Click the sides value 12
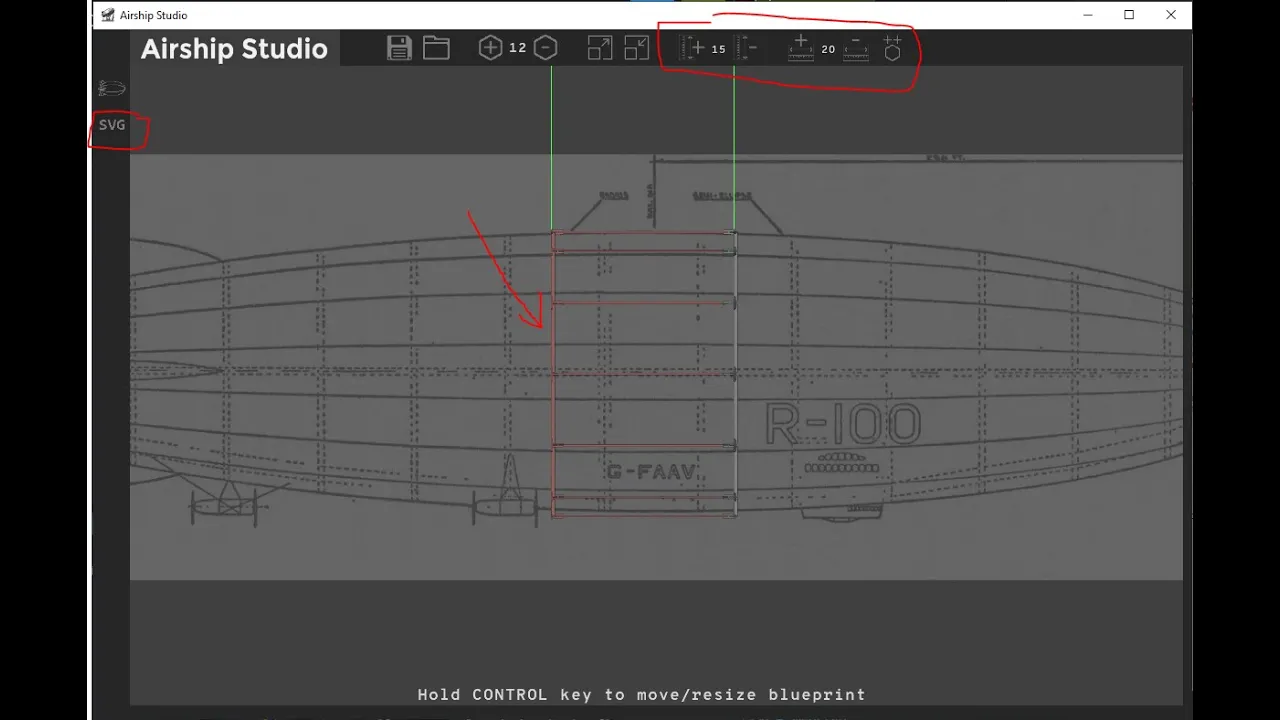This screenshot has width=1280, height=720. pos(517,48)
